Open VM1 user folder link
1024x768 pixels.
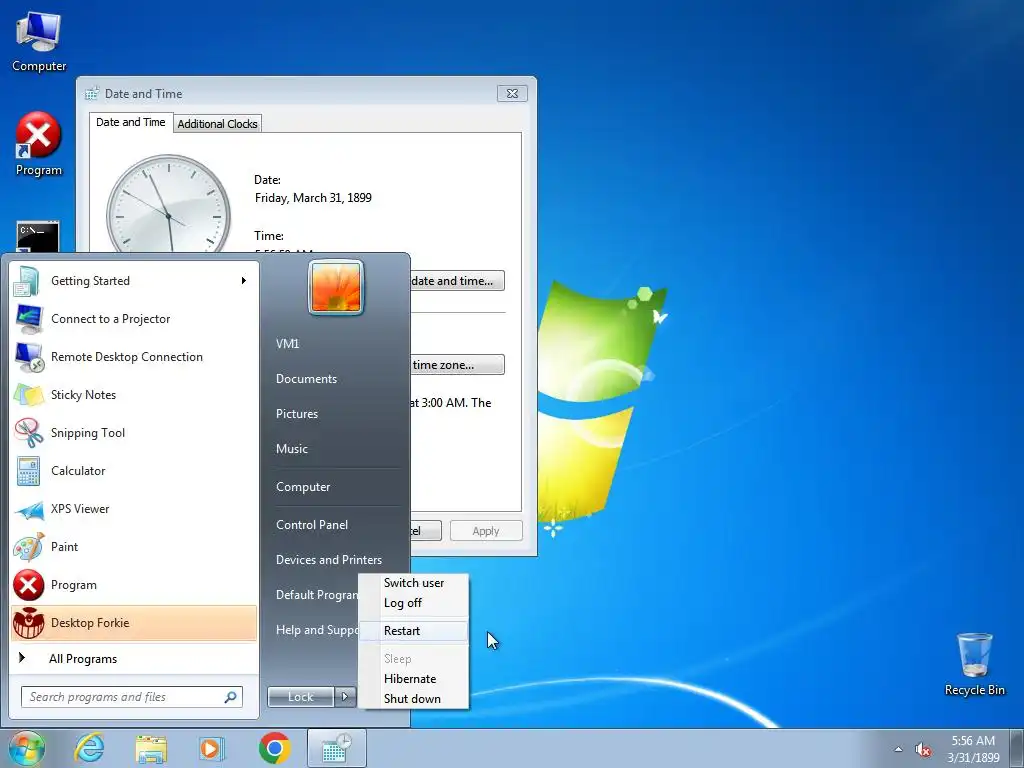pyautogui.click(x=287, y=344)
